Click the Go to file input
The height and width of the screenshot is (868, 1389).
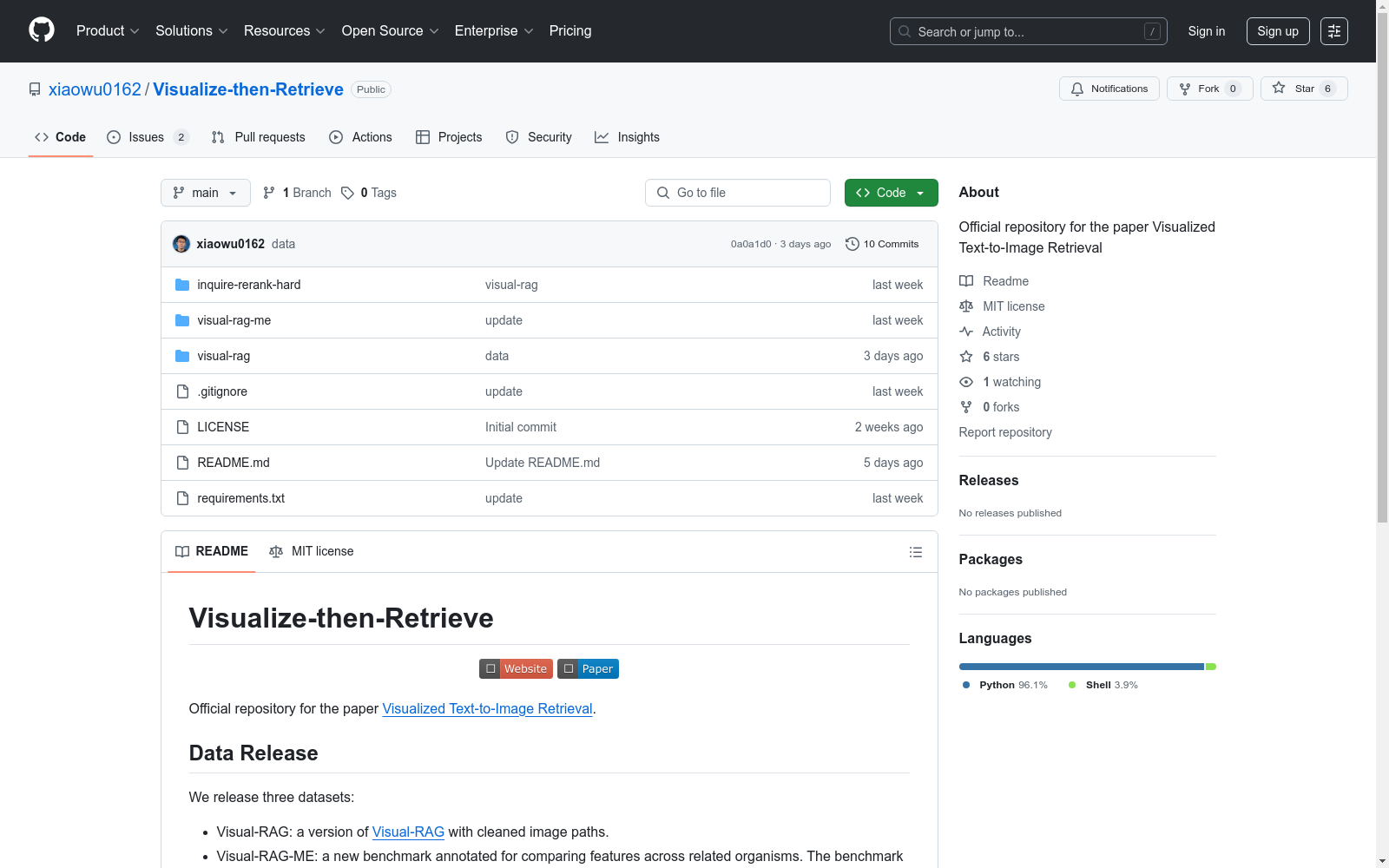click(x=738, y=193)
